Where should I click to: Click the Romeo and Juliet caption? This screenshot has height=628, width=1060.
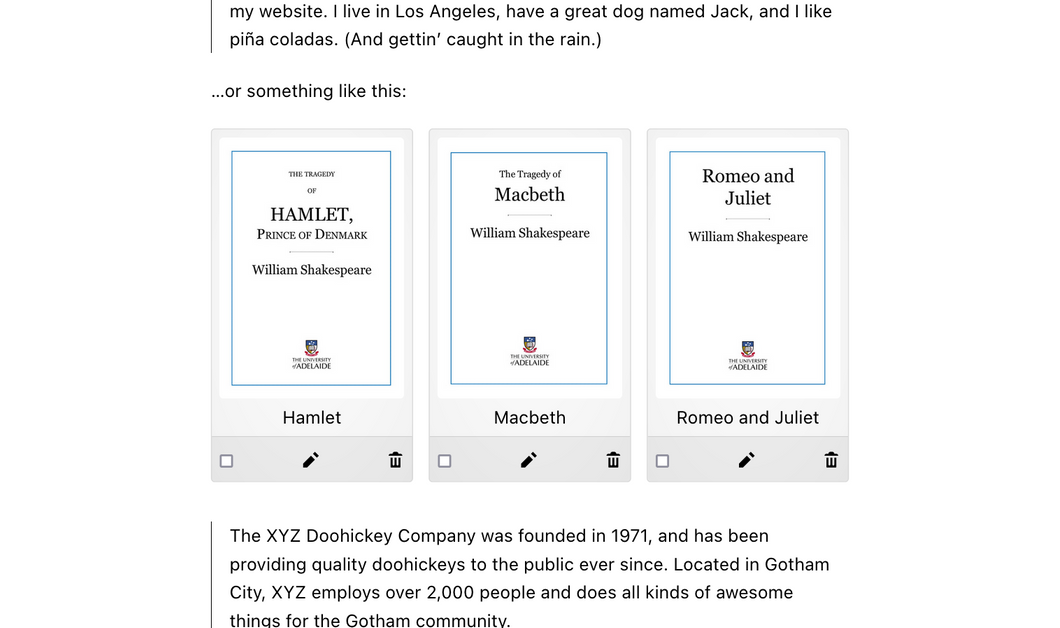click(x=748, y=418)
